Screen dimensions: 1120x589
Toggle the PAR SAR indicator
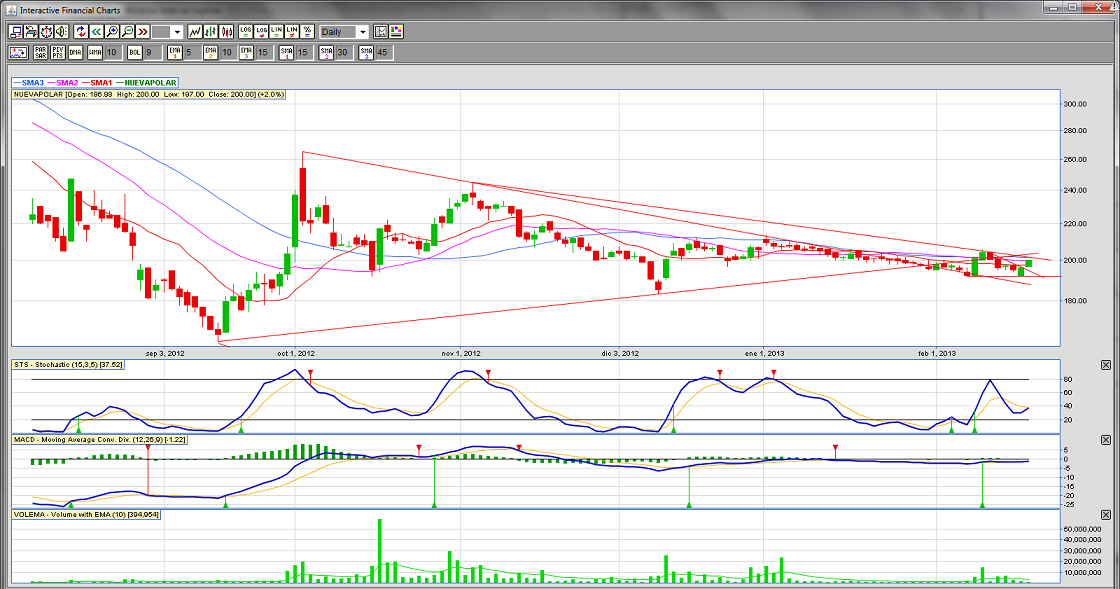coord(40,52)
